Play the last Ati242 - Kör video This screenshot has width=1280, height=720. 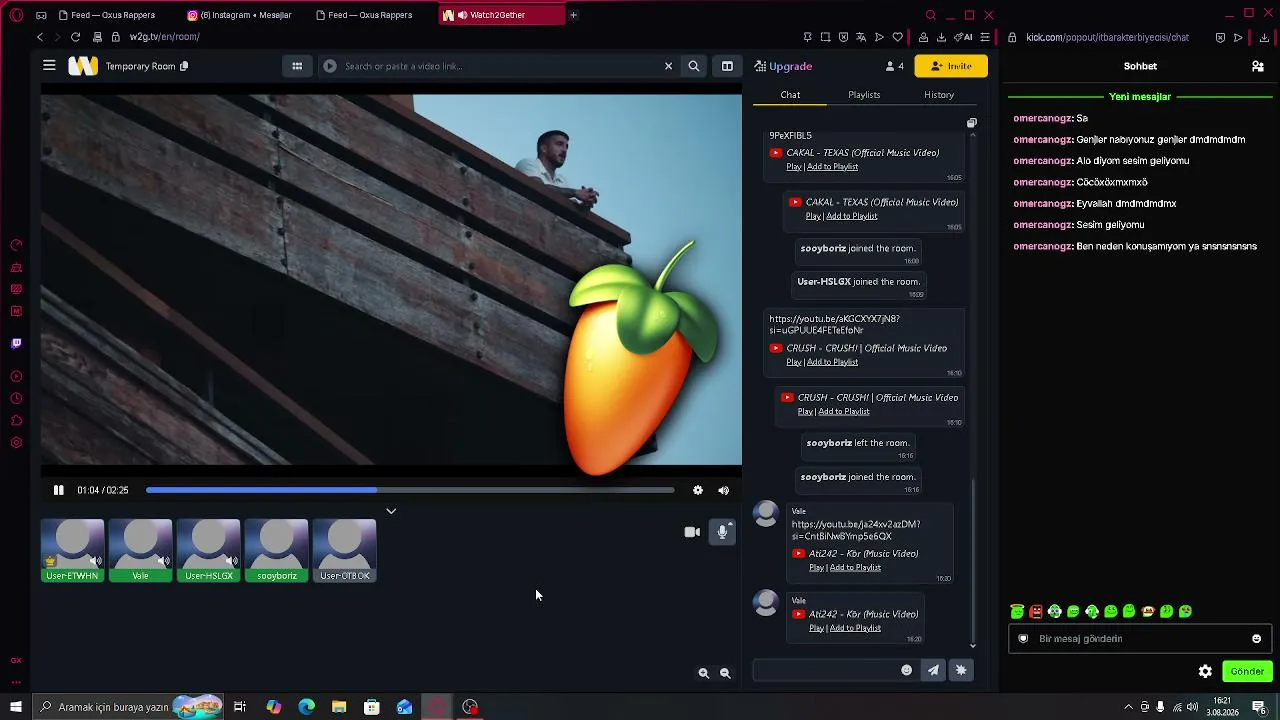click(x=816, y=628)
